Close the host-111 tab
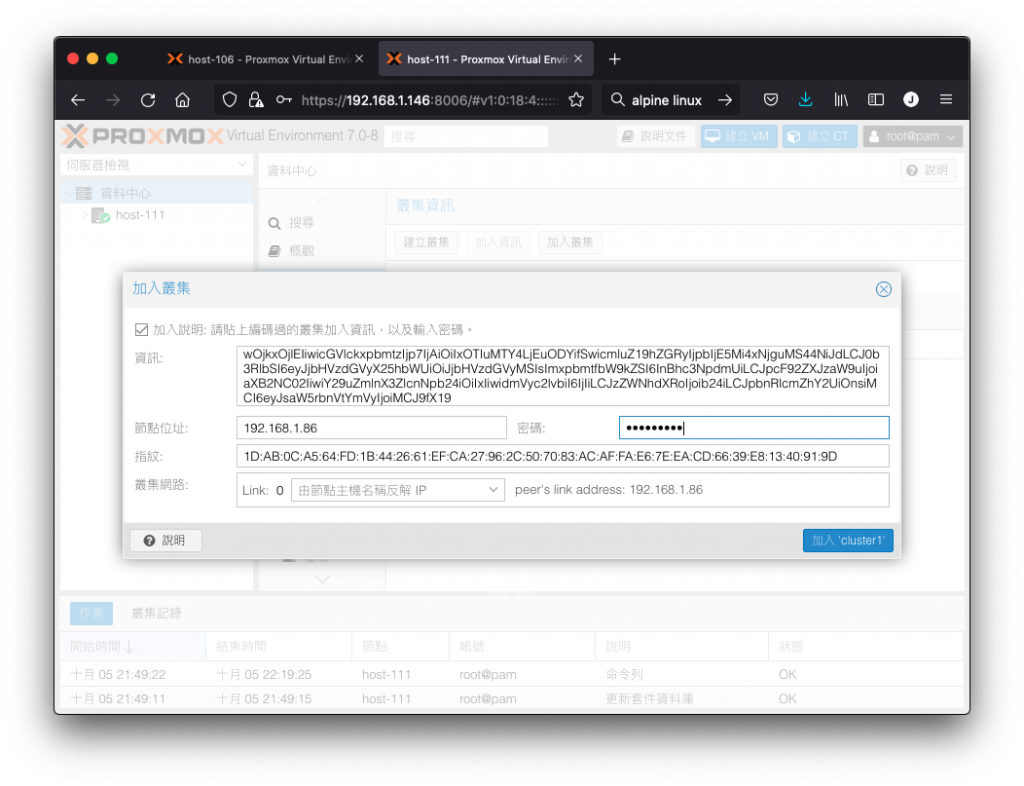The image size is (1024, 786). [579, 59]
